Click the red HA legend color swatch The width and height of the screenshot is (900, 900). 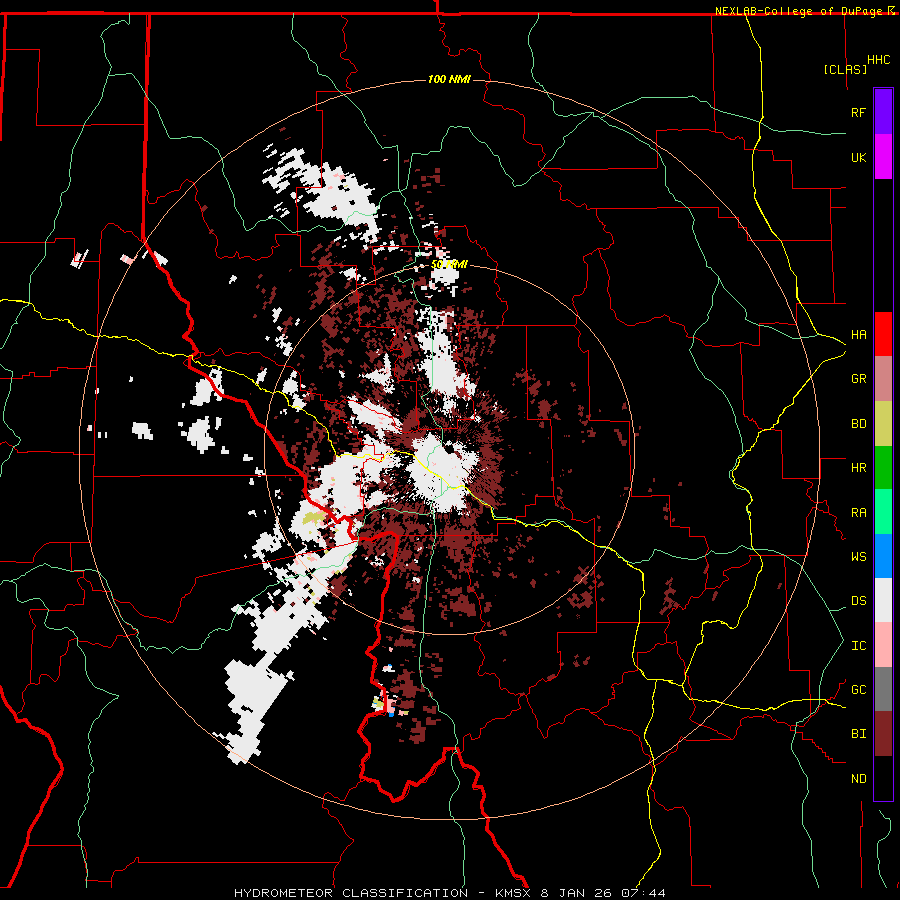[x=883, y=334]
